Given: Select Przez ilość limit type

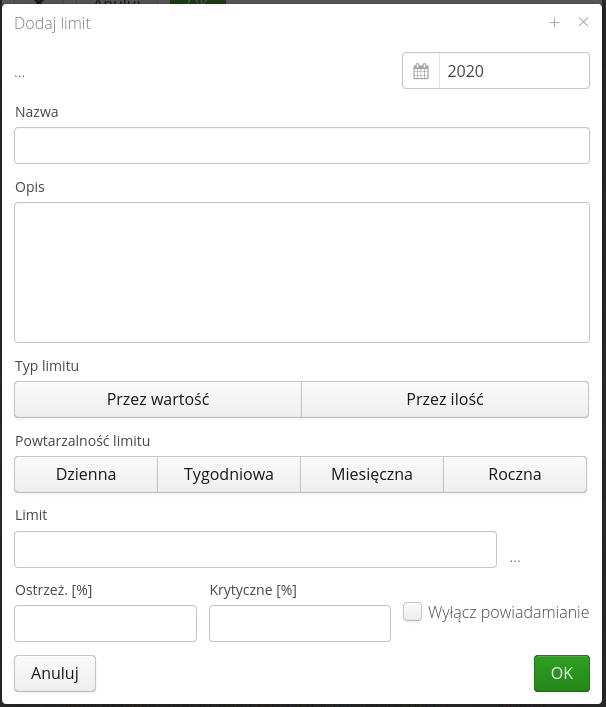Looking at the screenshot, I should [x=445, y=399].
